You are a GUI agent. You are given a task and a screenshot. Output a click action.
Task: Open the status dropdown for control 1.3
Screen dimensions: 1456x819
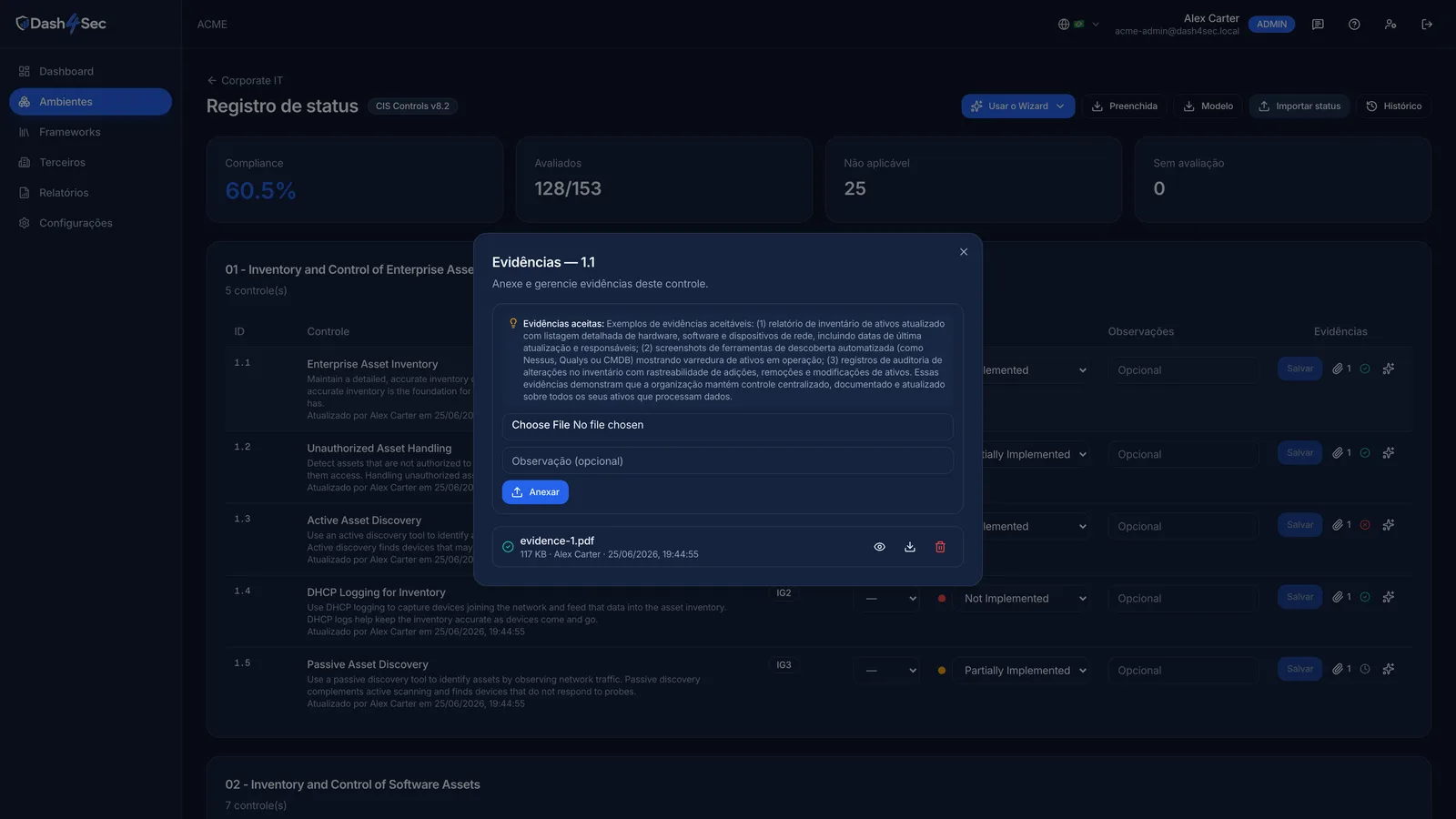[1036, 526]
